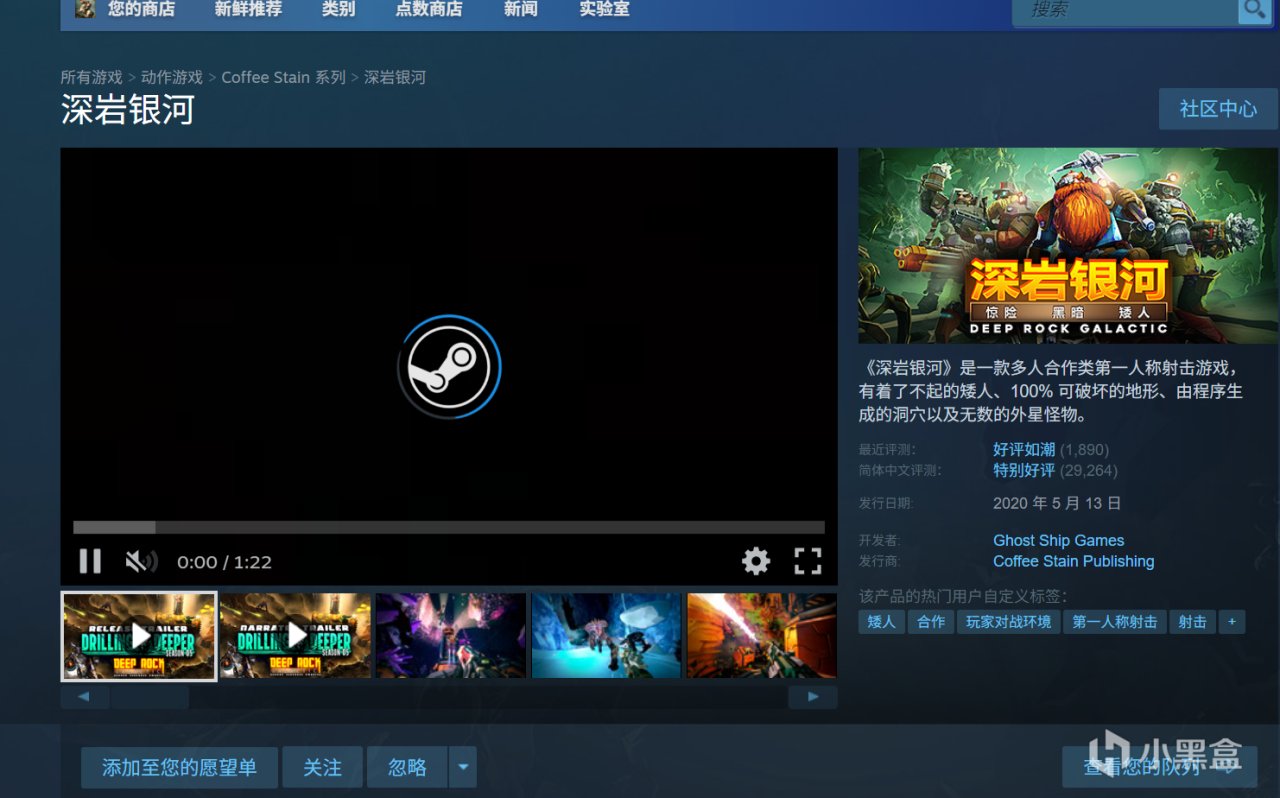Open the blue ice cave screenshot thumbnail
1280x798 pixels.
tap(606, 636)
